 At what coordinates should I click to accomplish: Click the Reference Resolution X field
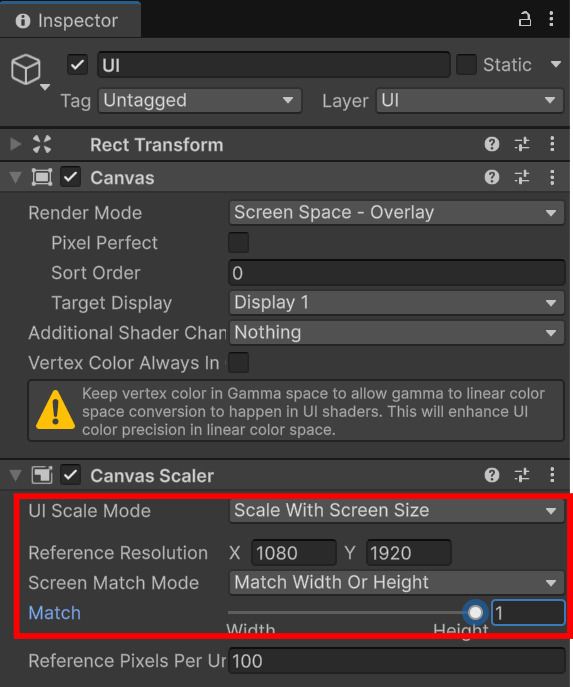coord(294,553)
